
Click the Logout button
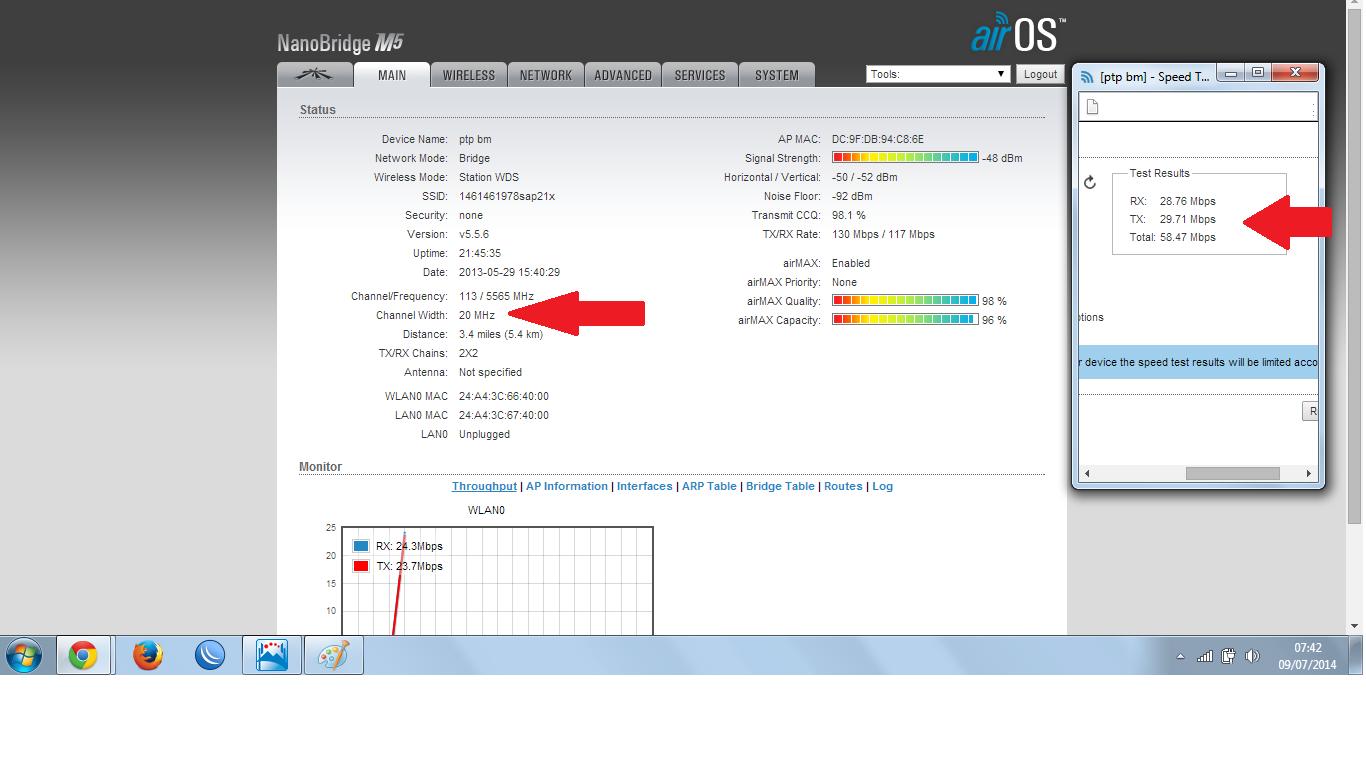coord(1040,74)
